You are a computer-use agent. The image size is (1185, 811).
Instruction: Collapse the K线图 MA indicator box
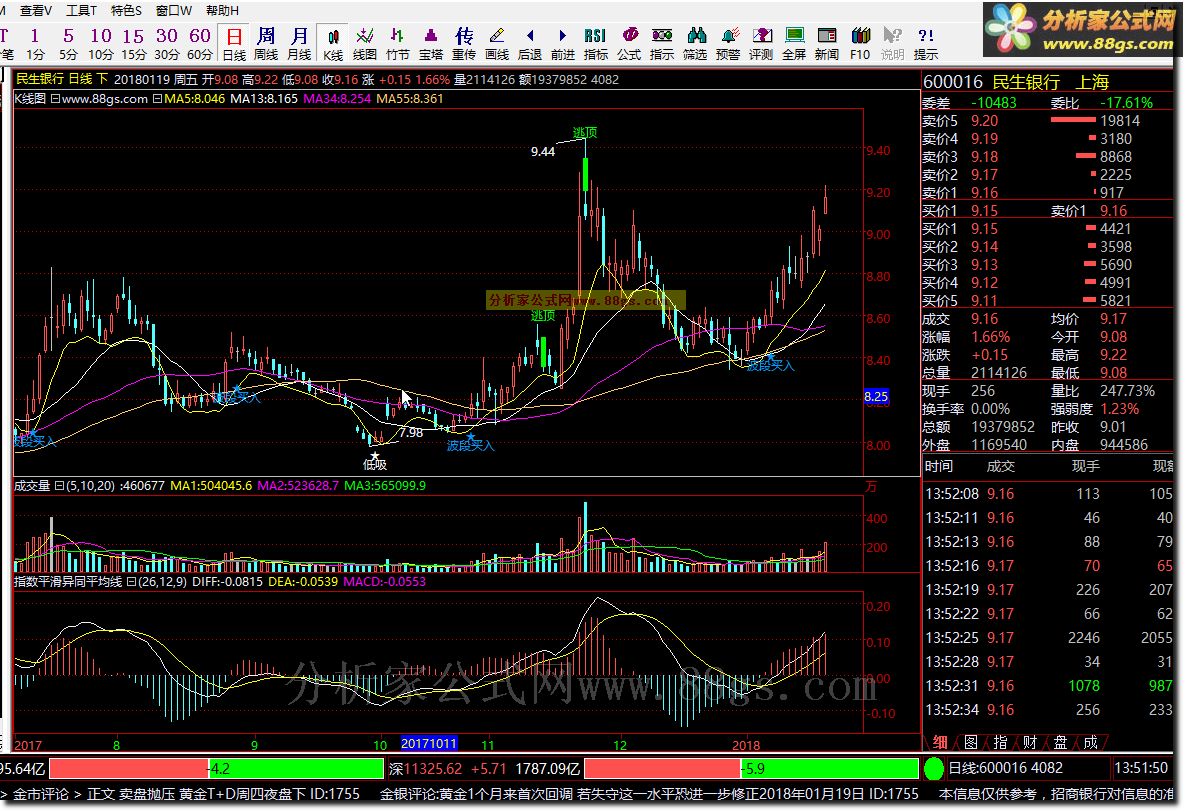point(55,99)
